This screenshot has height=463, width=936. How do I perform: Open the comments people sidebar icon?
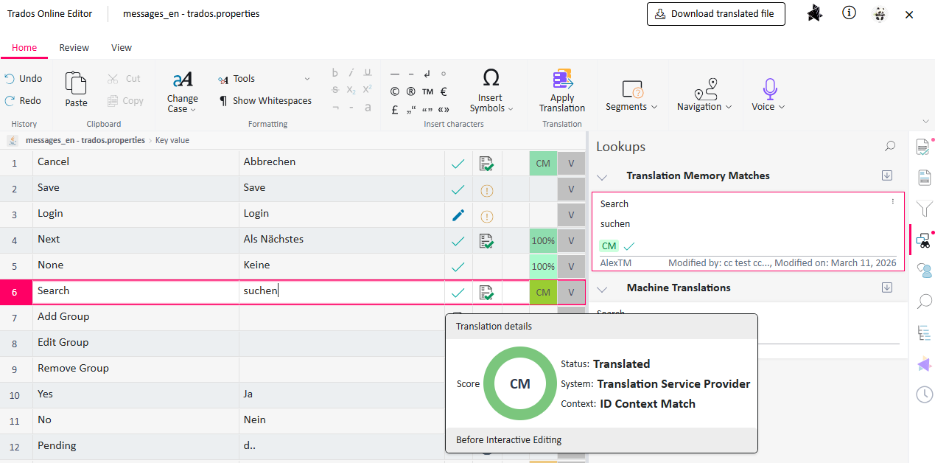coord(924,270)
